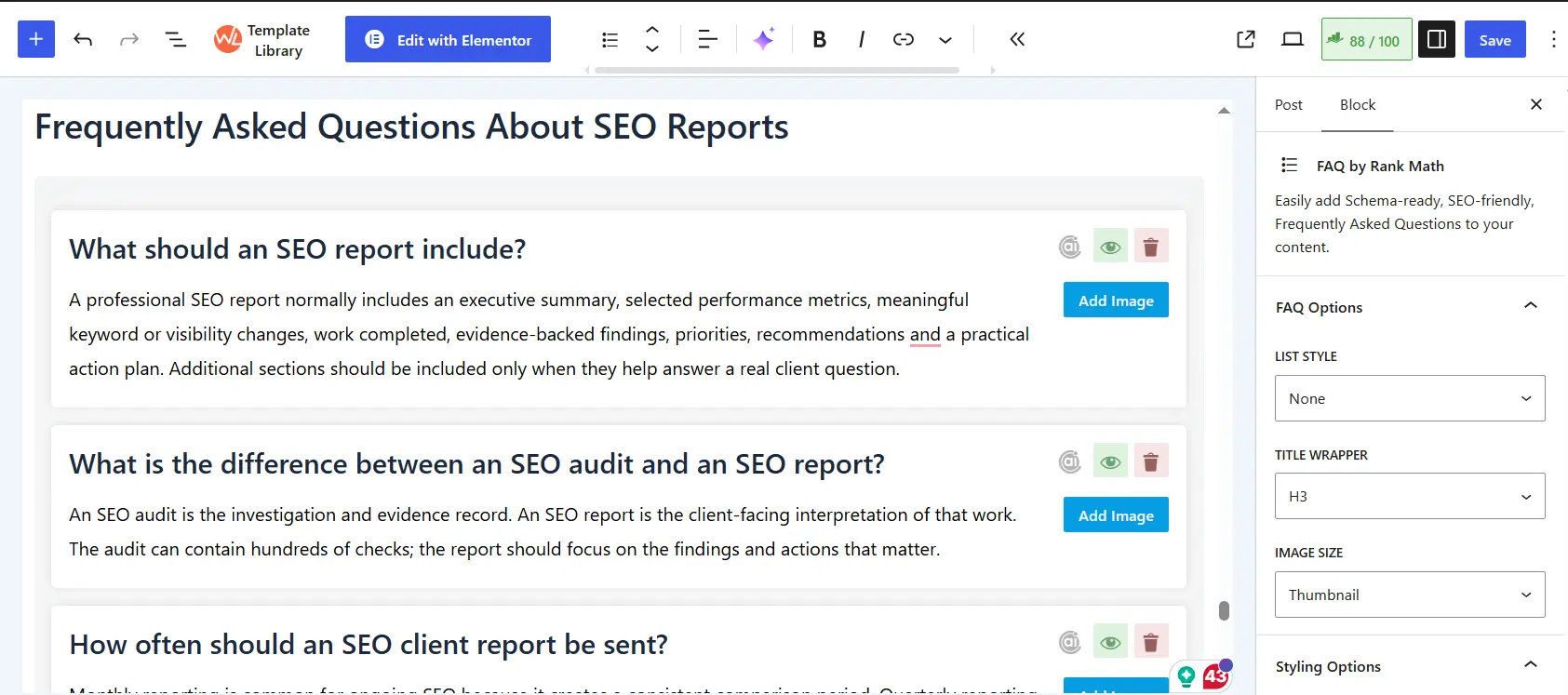Screen dimensions: 1568x695
Task: Click the answer text about executive summary
Action: (x=549, y=334)
